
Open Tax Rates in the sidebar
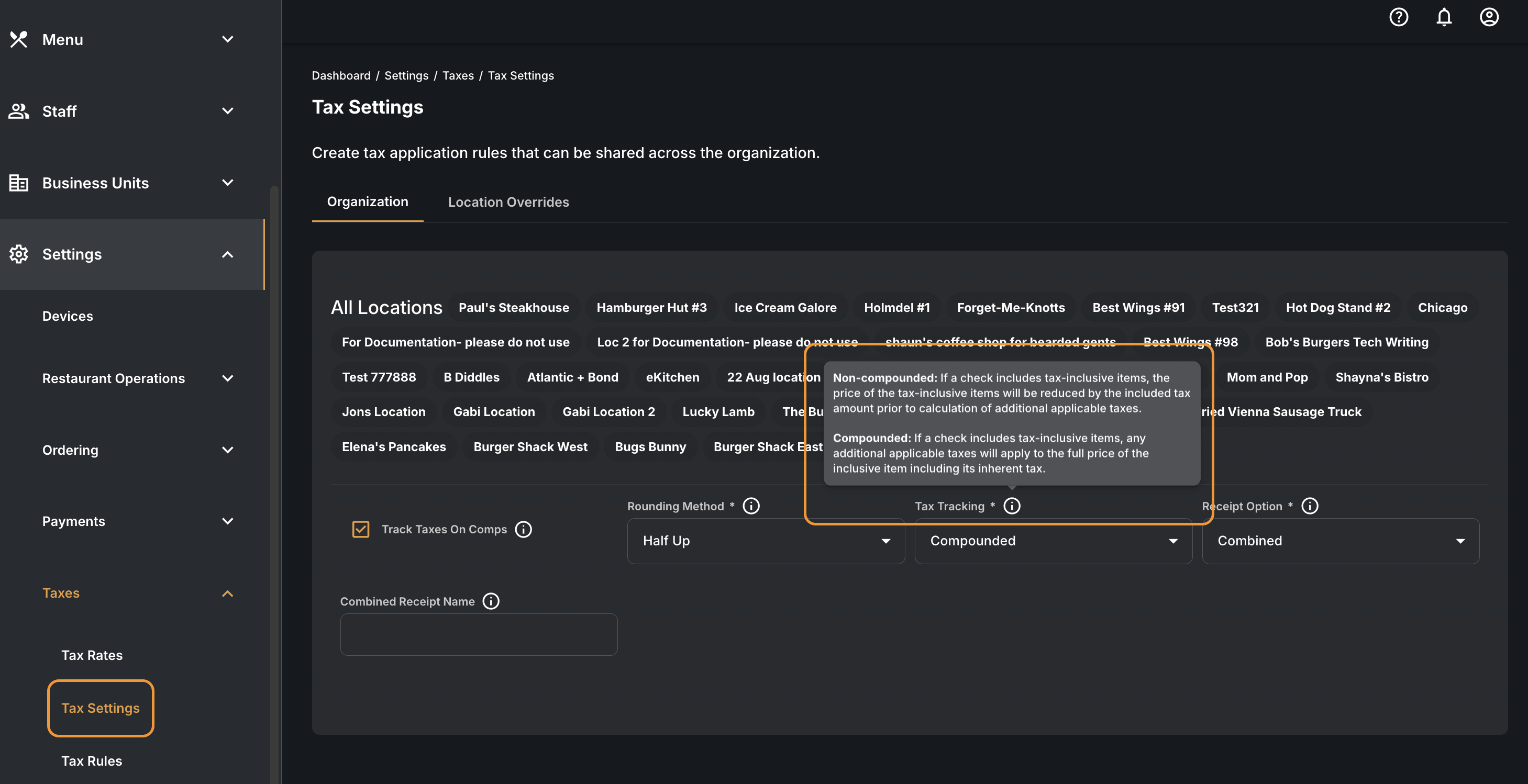(92, 655)
